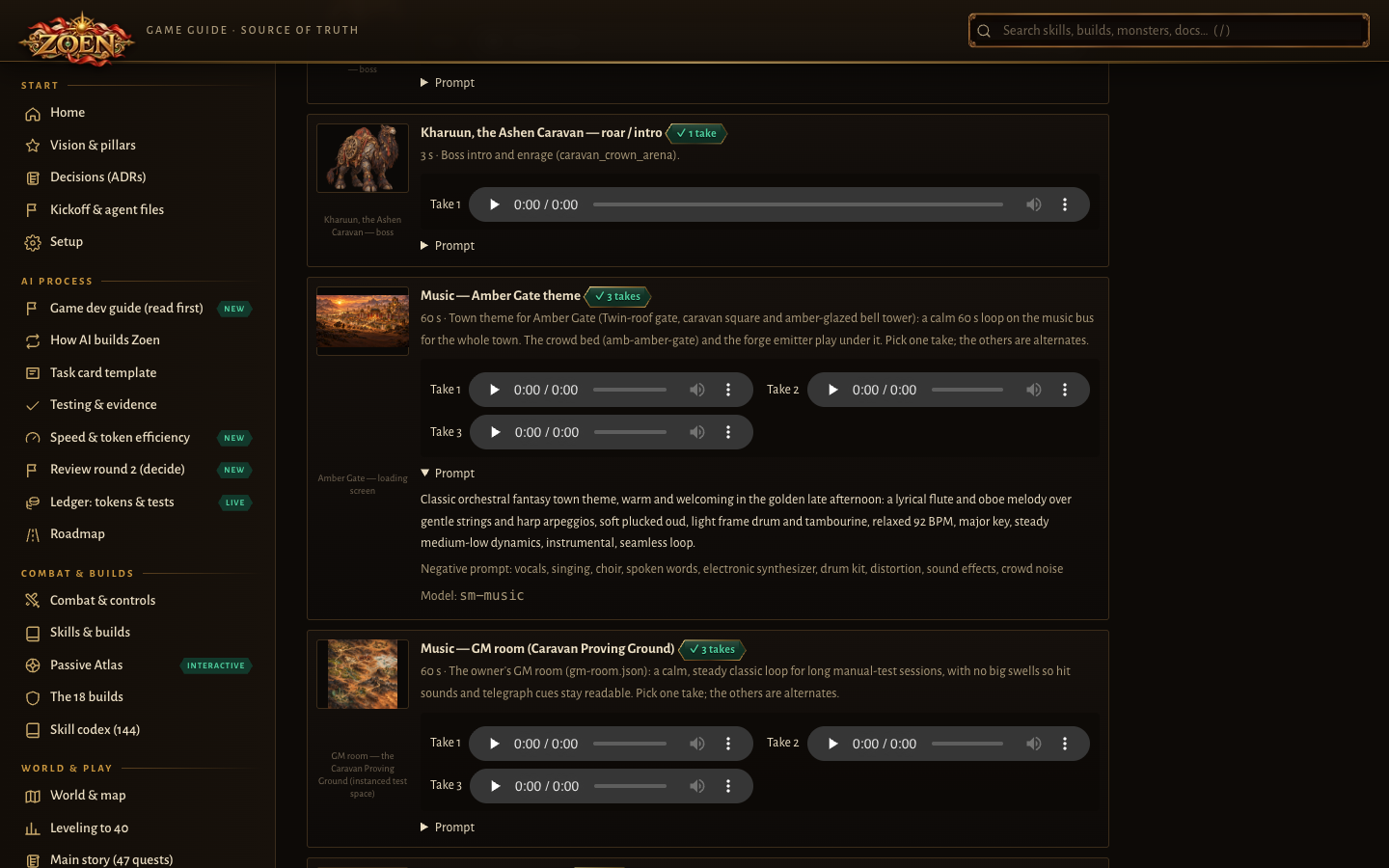This screenshot has height=868, width=1389.
Task: Click the coins icon beside Ledger: tokens & tests
Action: click(33, 502)
